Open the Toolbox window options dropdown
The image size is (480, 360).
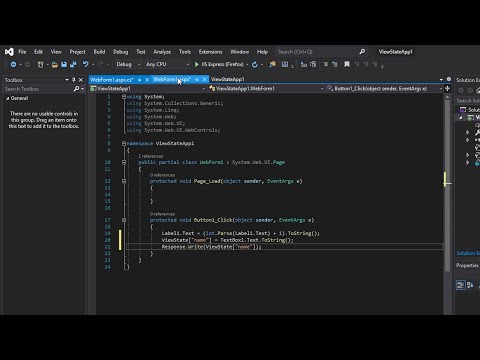pos(67,80)
